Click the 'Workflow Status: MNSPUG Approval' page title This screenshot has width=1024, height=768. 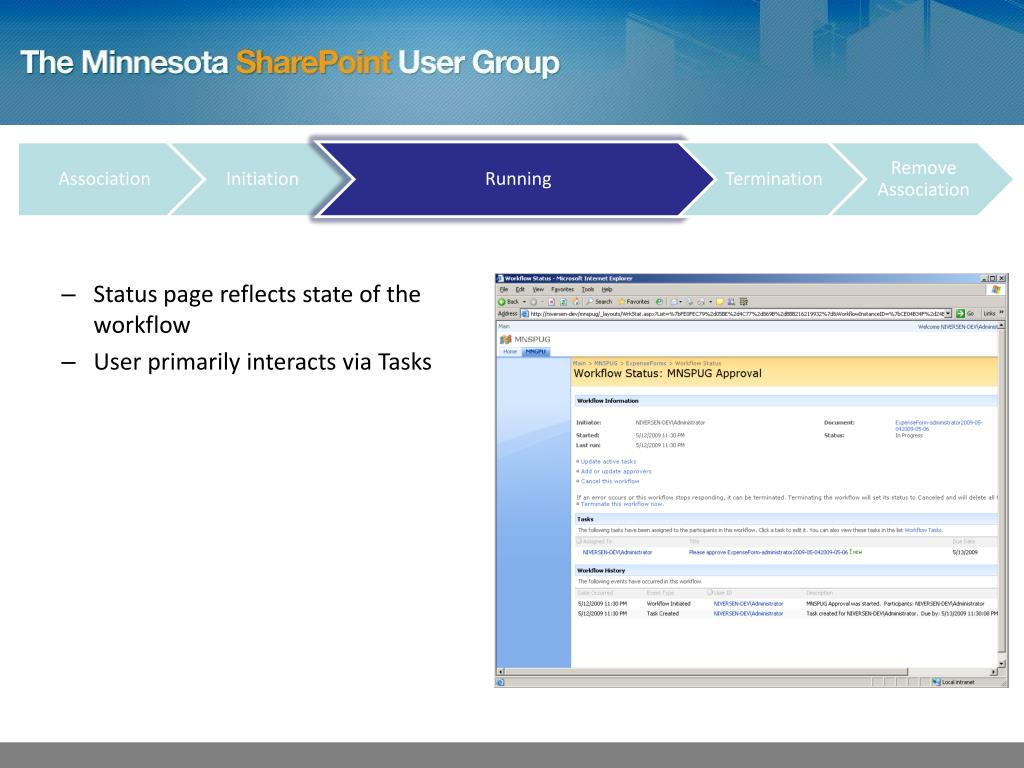point(667,374)
